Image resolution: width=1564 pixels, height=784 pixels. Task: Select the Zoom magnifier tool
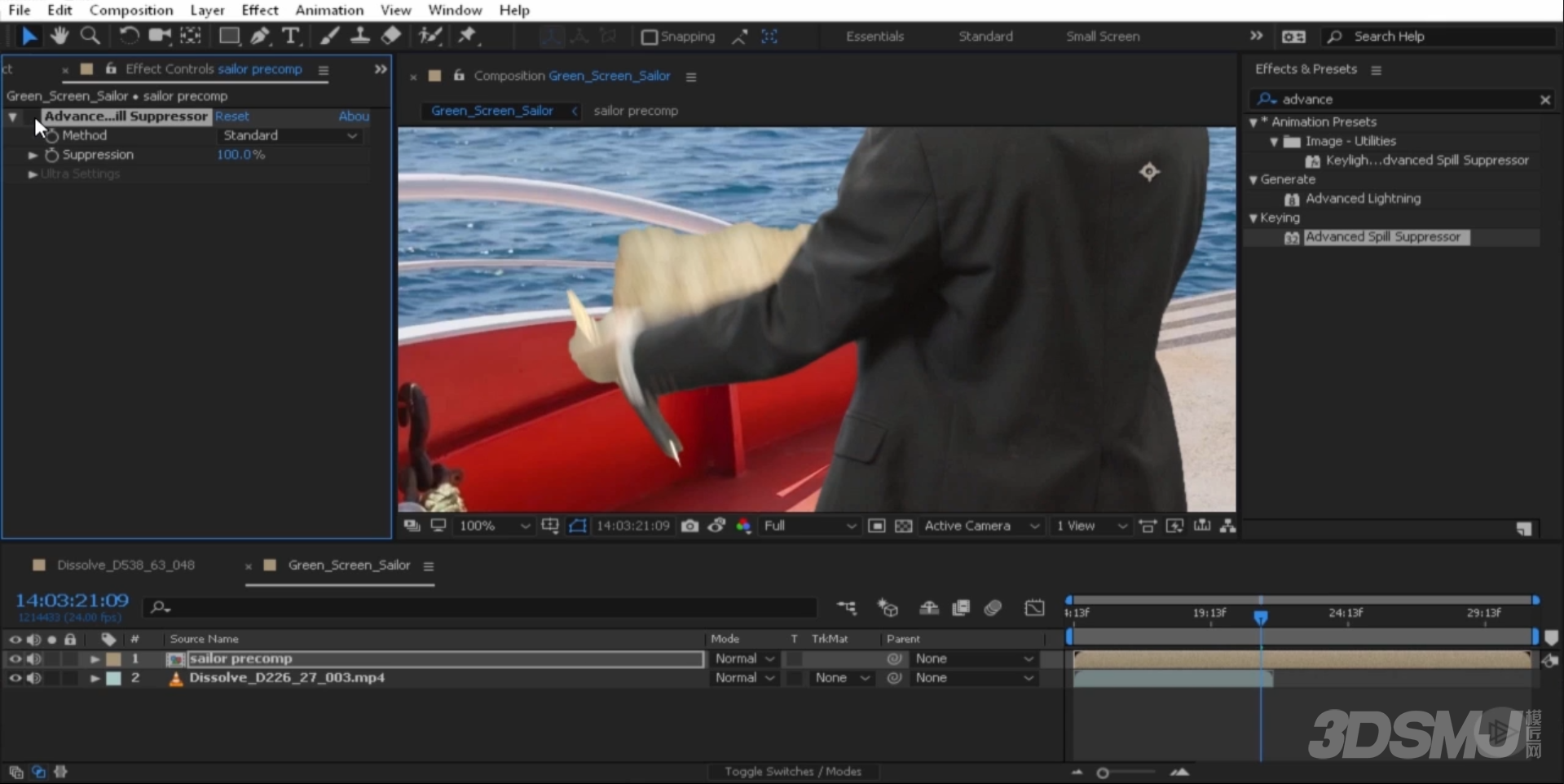[90, 36]
